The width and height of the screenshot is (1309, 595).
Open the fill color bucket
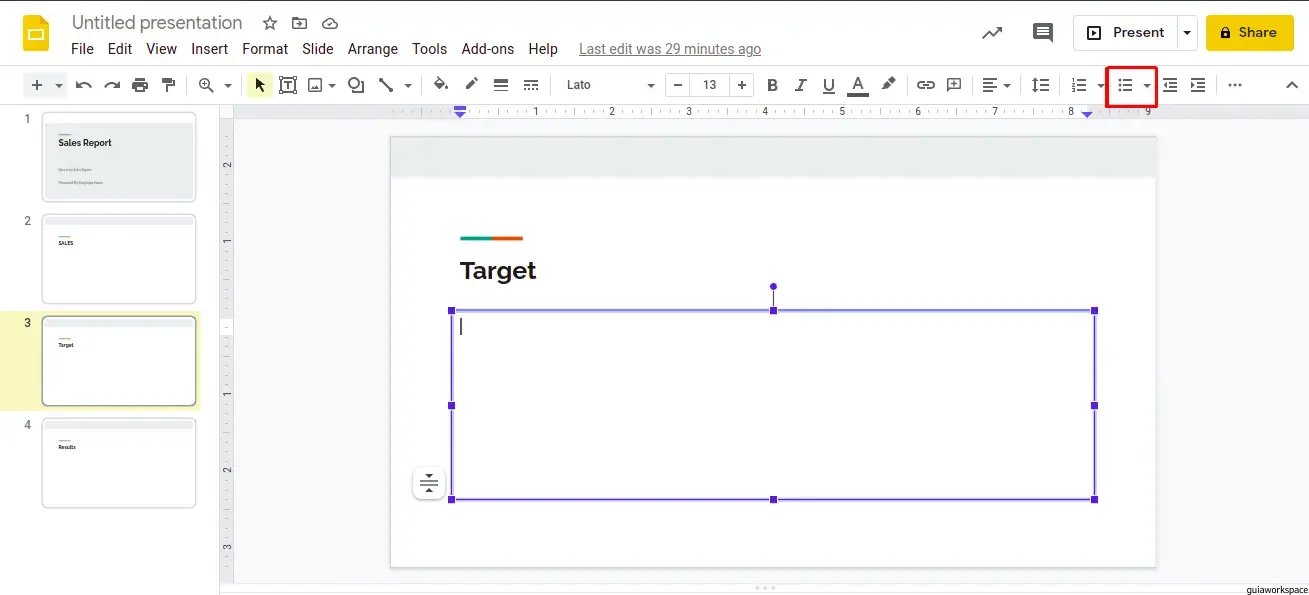tap(441, 85)
